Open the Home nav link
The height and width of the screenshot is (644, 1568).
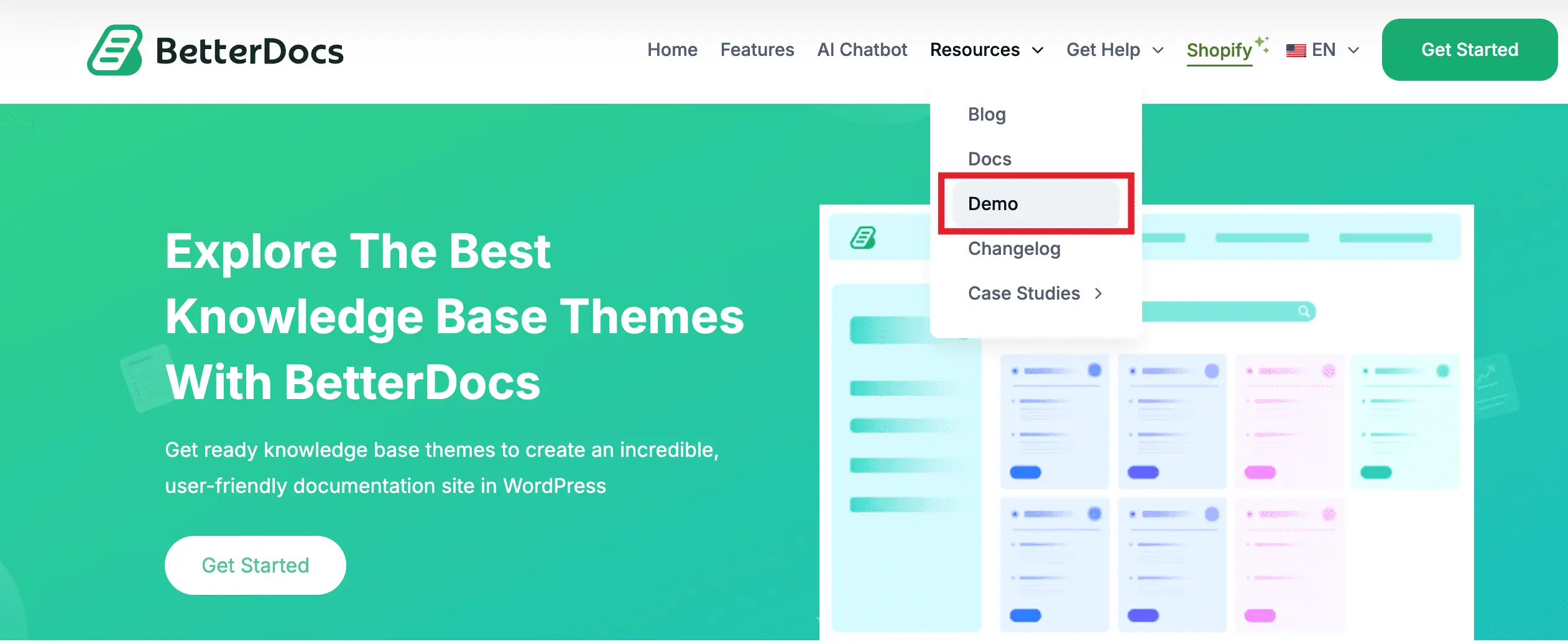[672, 50]
